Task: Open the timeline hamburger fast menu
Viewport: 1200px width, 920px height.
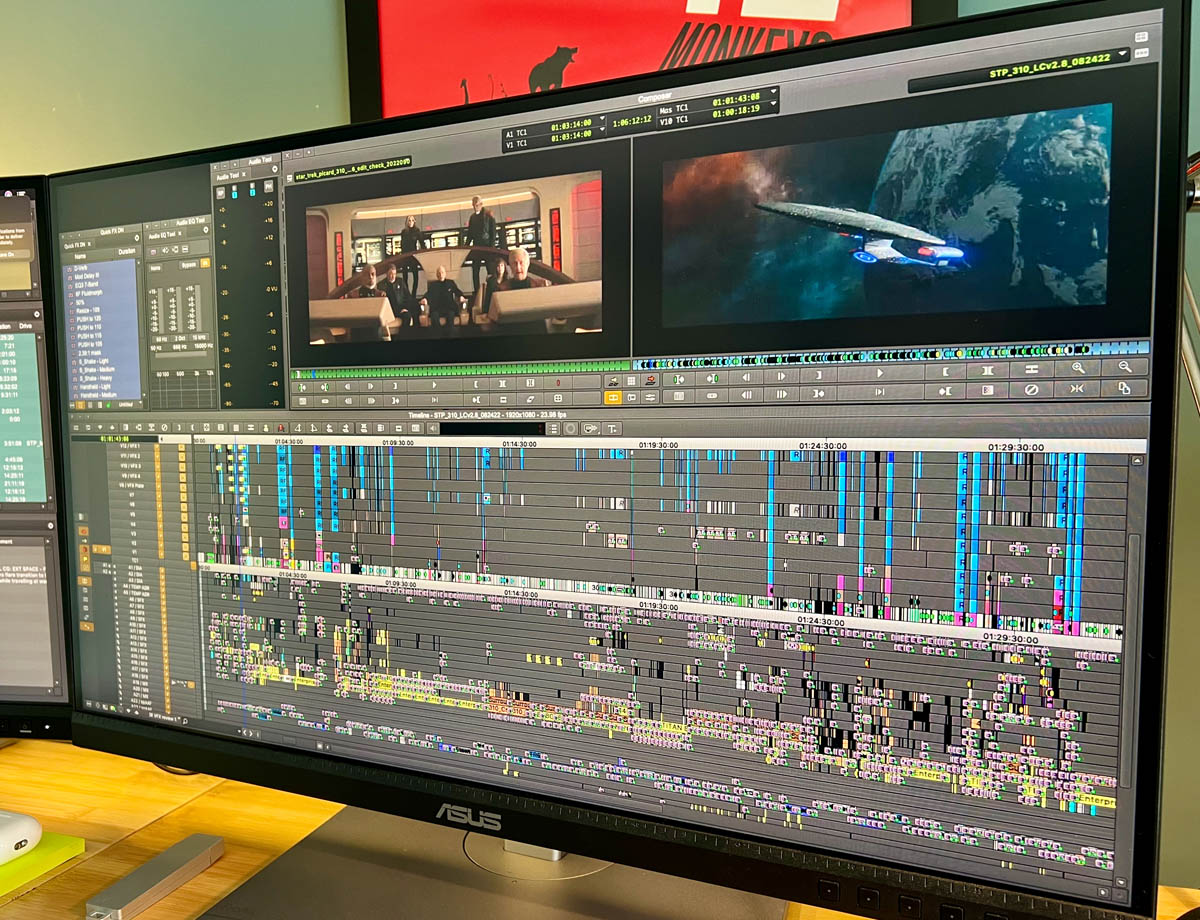Action: (x=553, y=428)
